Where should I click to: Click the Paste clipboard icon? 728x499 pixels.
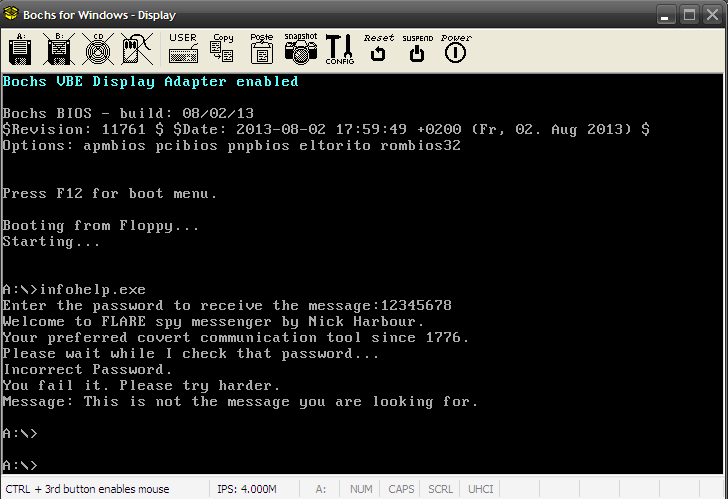tap(262, 48)
